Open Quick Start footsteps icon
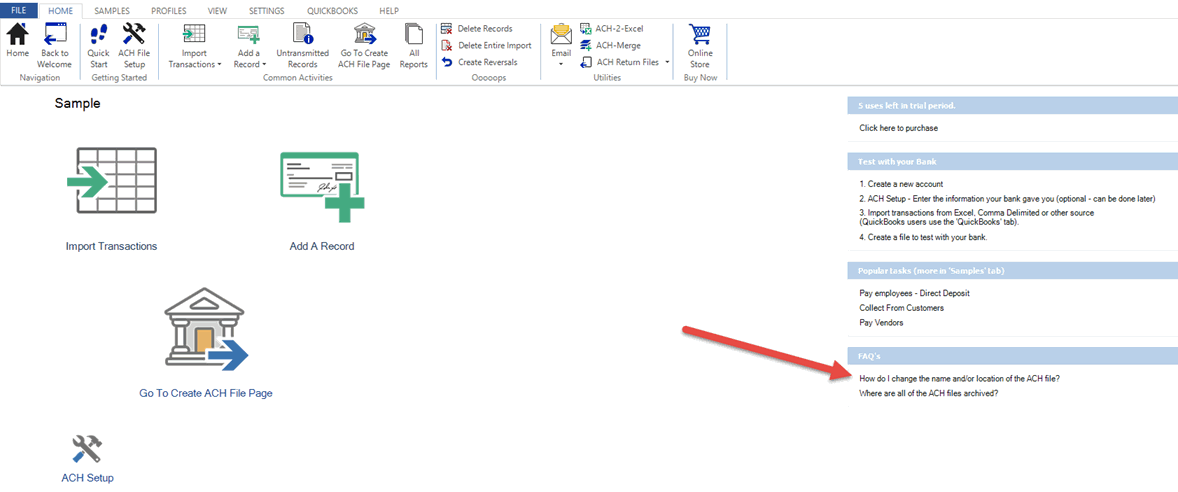 click(x=98, y=35)
